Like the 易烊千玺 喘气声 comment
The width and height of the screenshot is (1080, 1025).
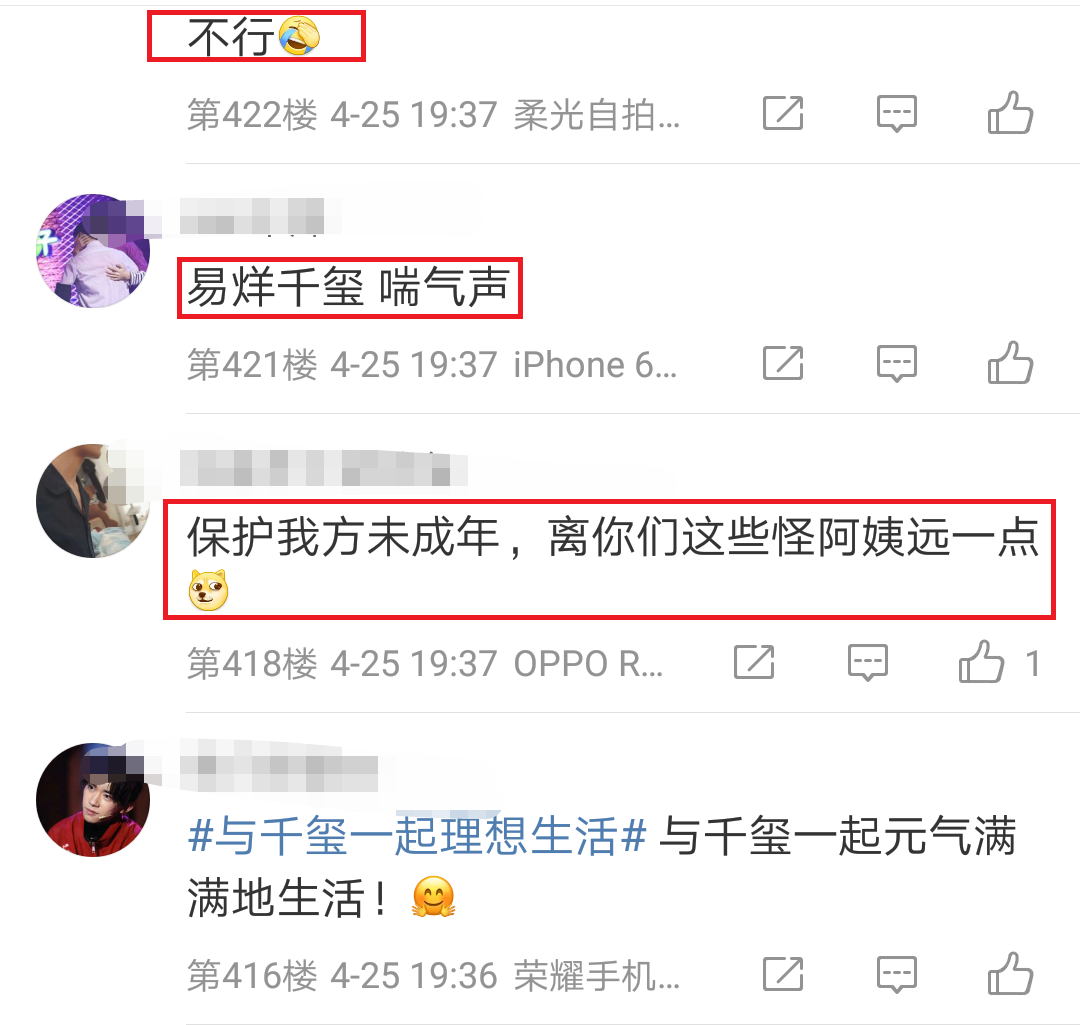point(1010,363)
